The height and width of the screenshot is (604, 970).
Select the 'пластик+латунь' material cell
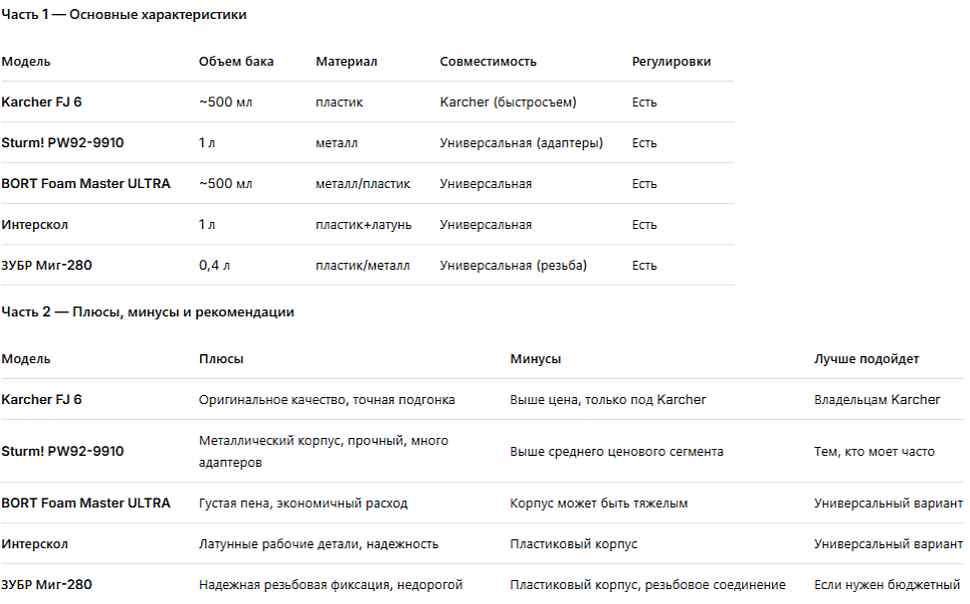tap(363, 225)
